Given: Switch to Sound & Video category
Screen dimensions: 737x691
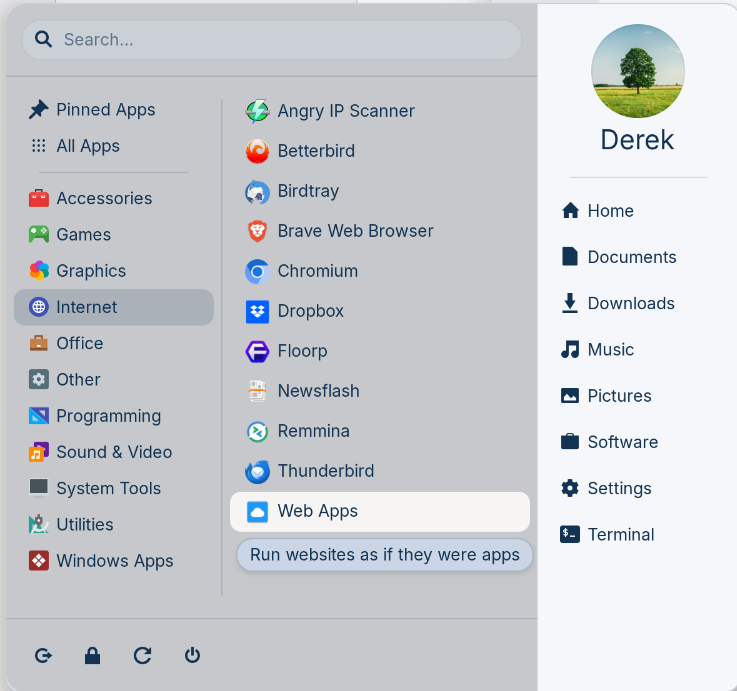Looking at the screenshot, I should point(113,452).
